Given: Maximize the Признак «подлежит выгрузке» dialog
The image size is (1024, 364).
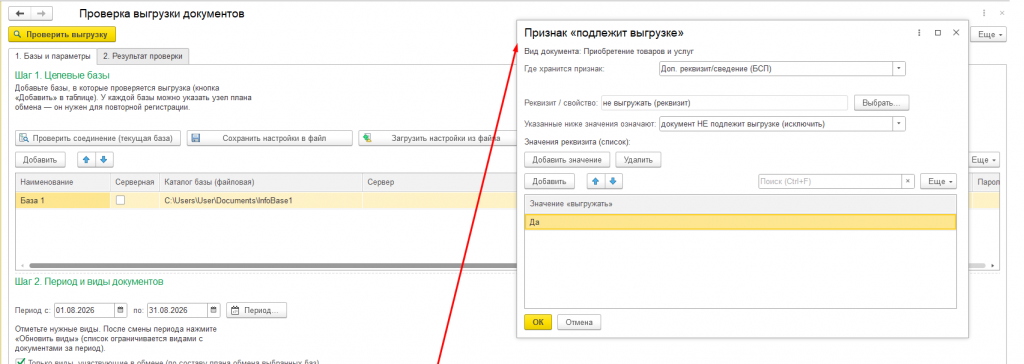Looking at the screenshot, I should pyautogui.click(x=938, y=33).
